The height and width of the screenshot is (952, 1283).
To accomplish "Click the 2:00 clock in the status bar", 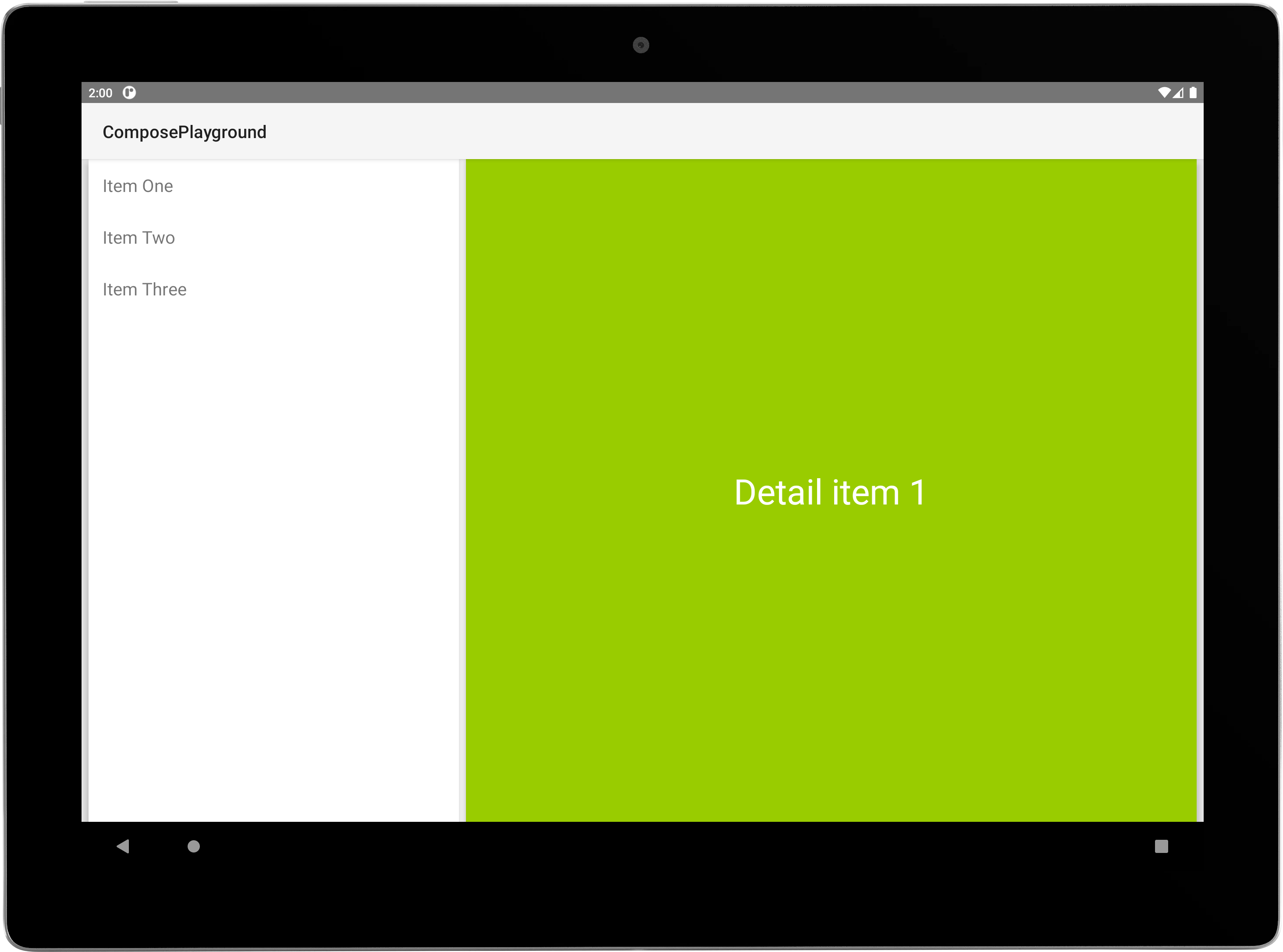I will point(100,93).
